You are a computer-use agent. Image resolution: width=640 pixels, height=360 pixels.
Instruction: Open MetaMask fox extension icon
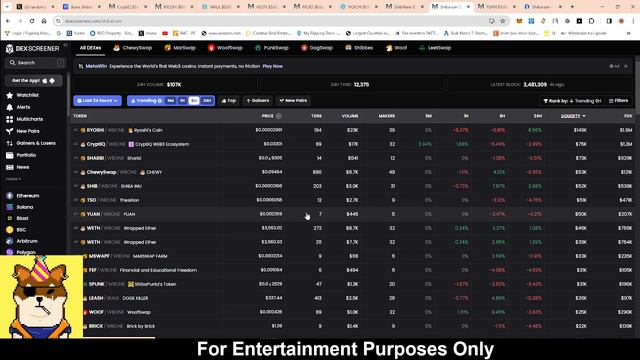point(519,21)
